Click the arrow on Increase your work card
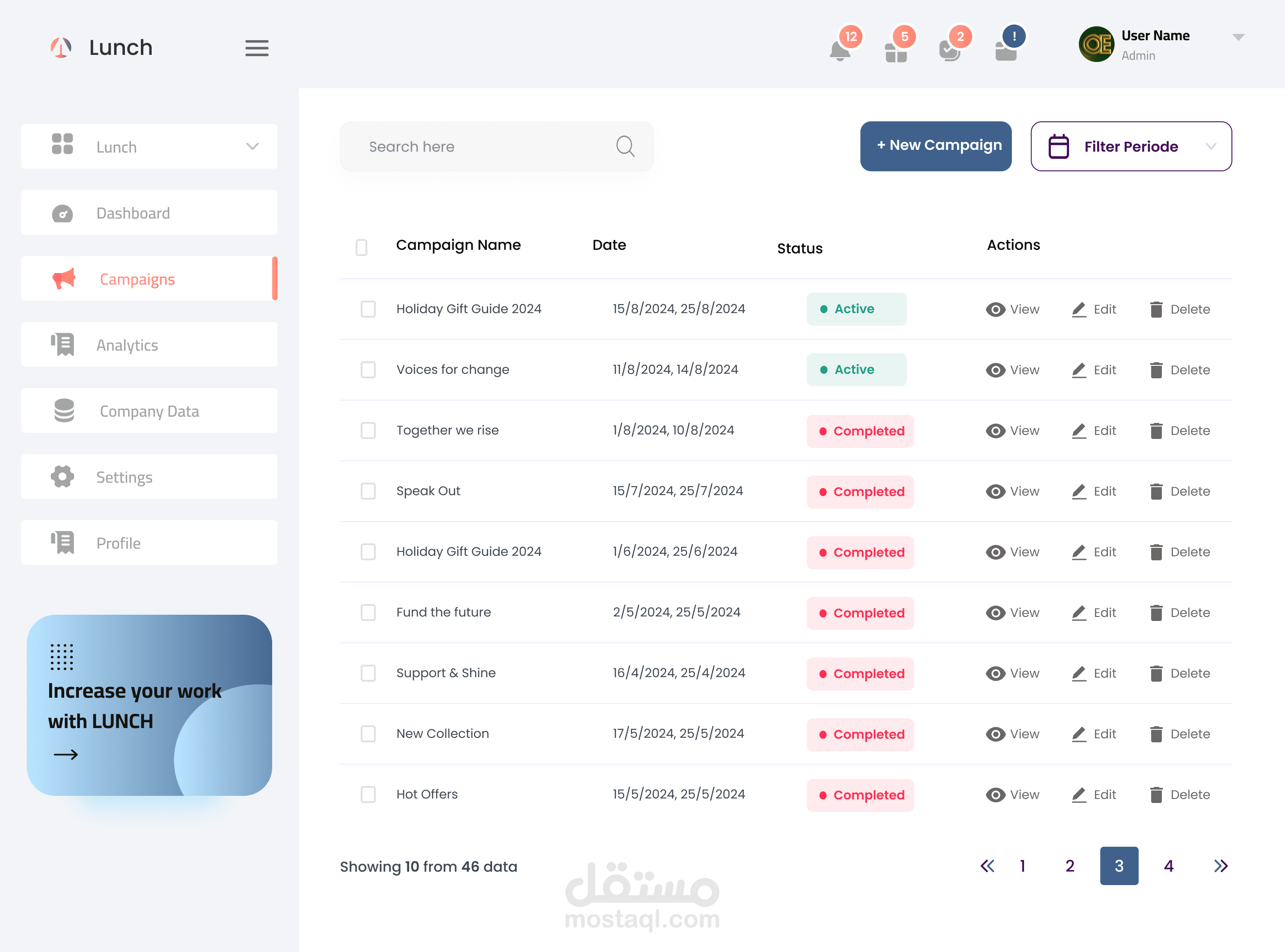 point(66,755)
